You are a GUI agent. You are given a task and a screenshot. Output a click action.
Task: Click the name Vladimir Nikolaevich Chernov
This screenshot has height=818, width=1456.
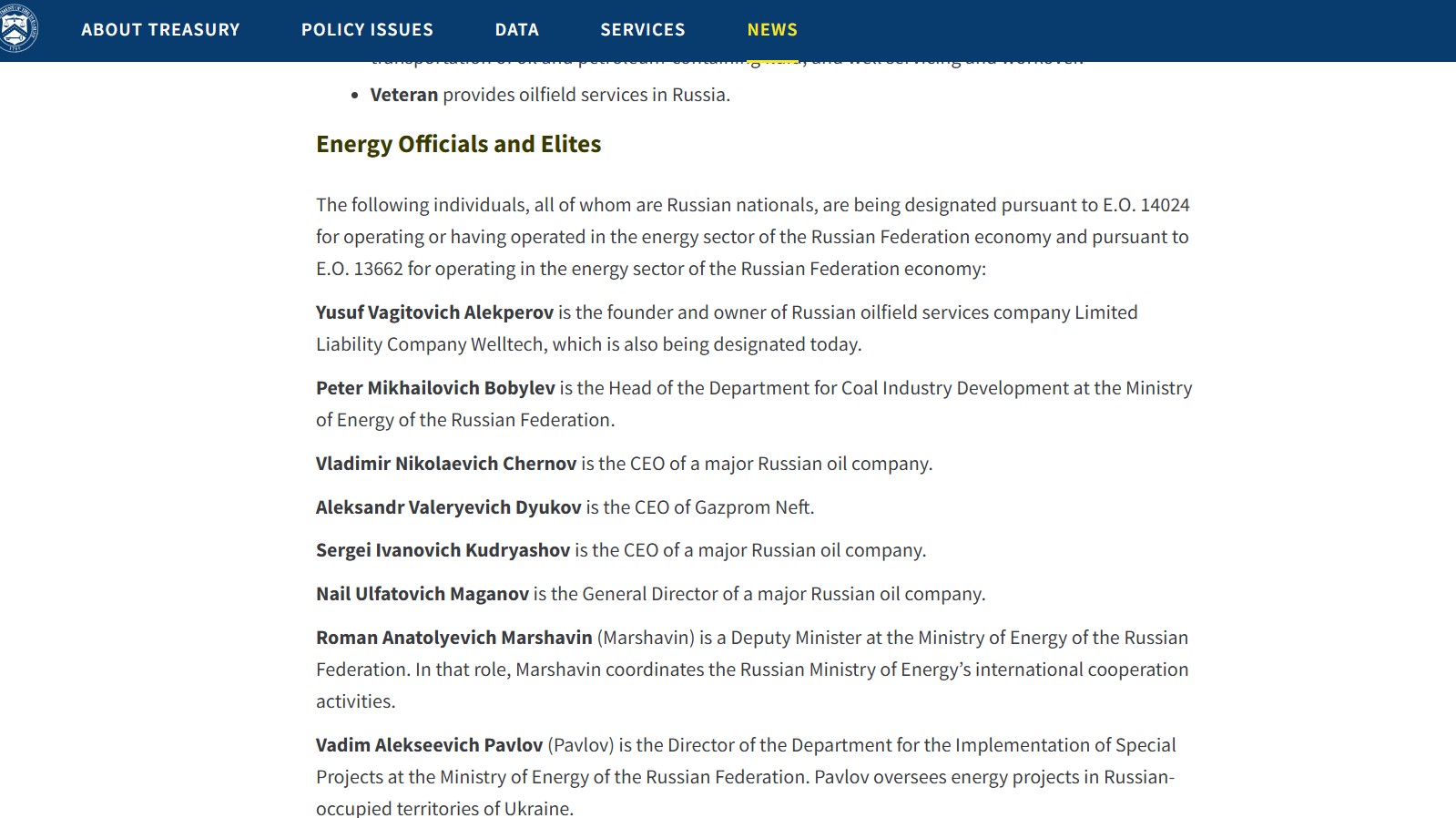click(x=446, y=464)
